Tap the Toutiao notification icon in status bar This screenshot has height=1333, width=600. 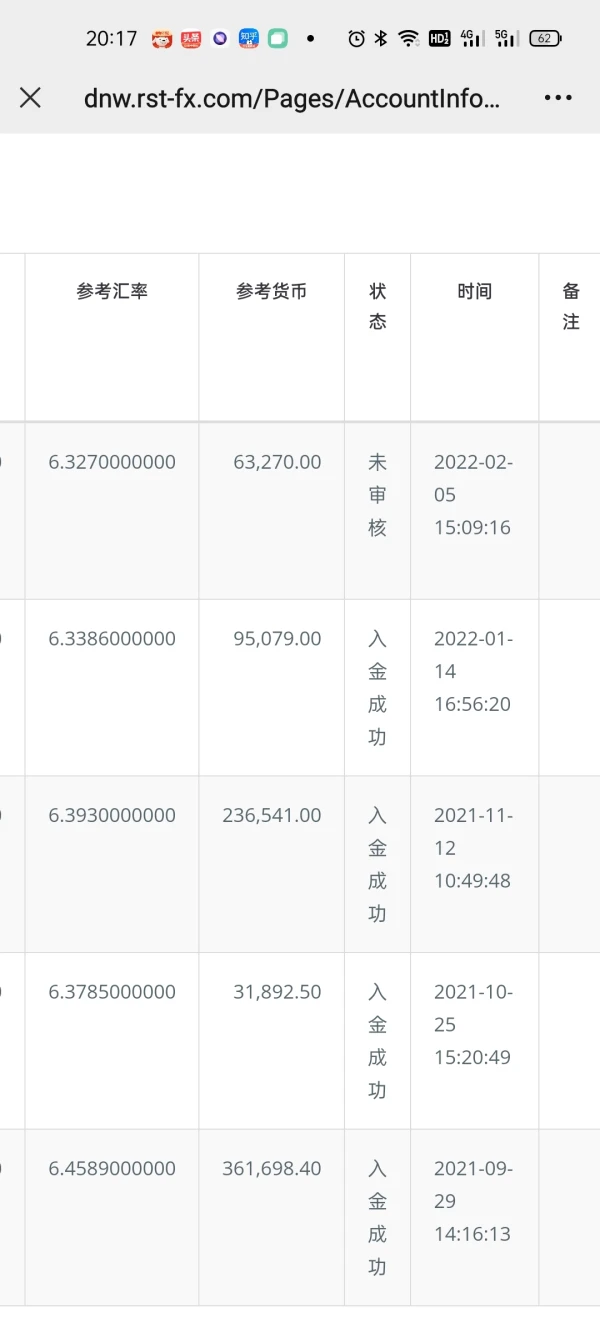pos(191,39)
